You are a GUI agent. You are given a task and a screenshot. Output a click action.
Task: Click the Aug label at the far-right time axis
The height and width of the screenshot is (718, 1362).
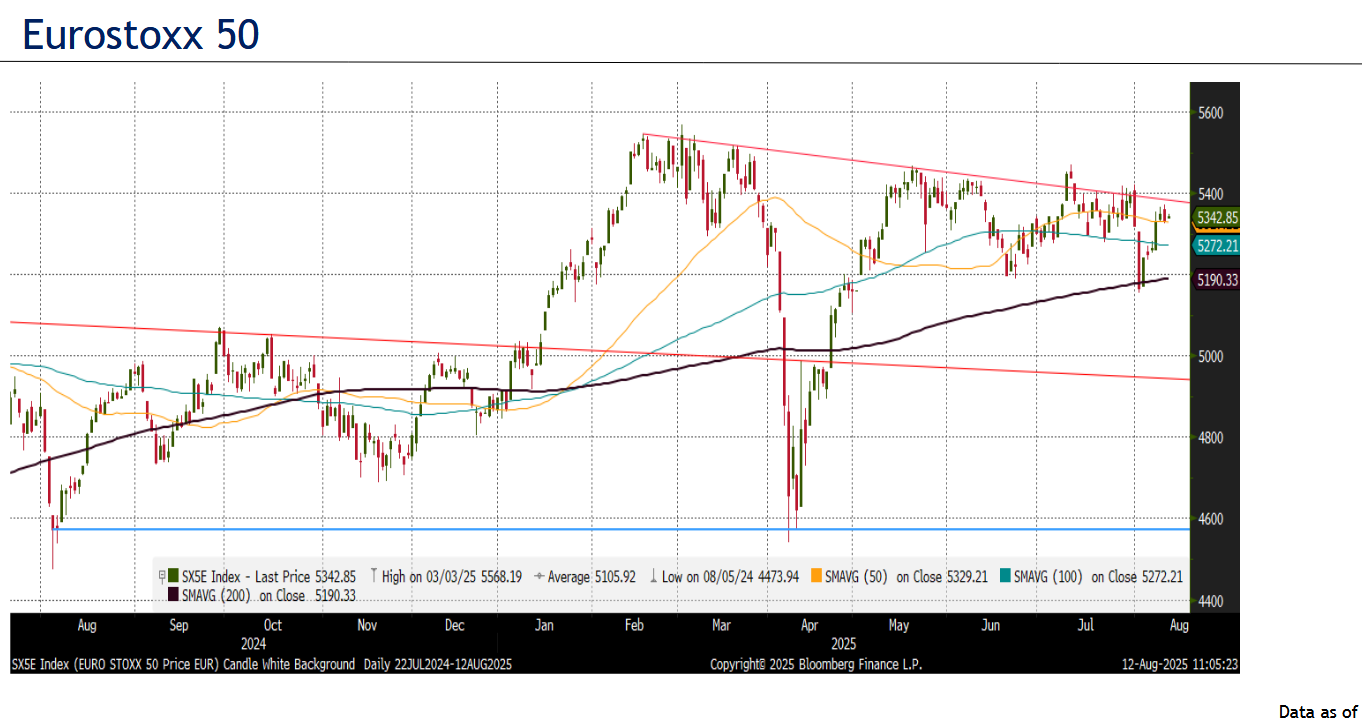[1179, 626]
